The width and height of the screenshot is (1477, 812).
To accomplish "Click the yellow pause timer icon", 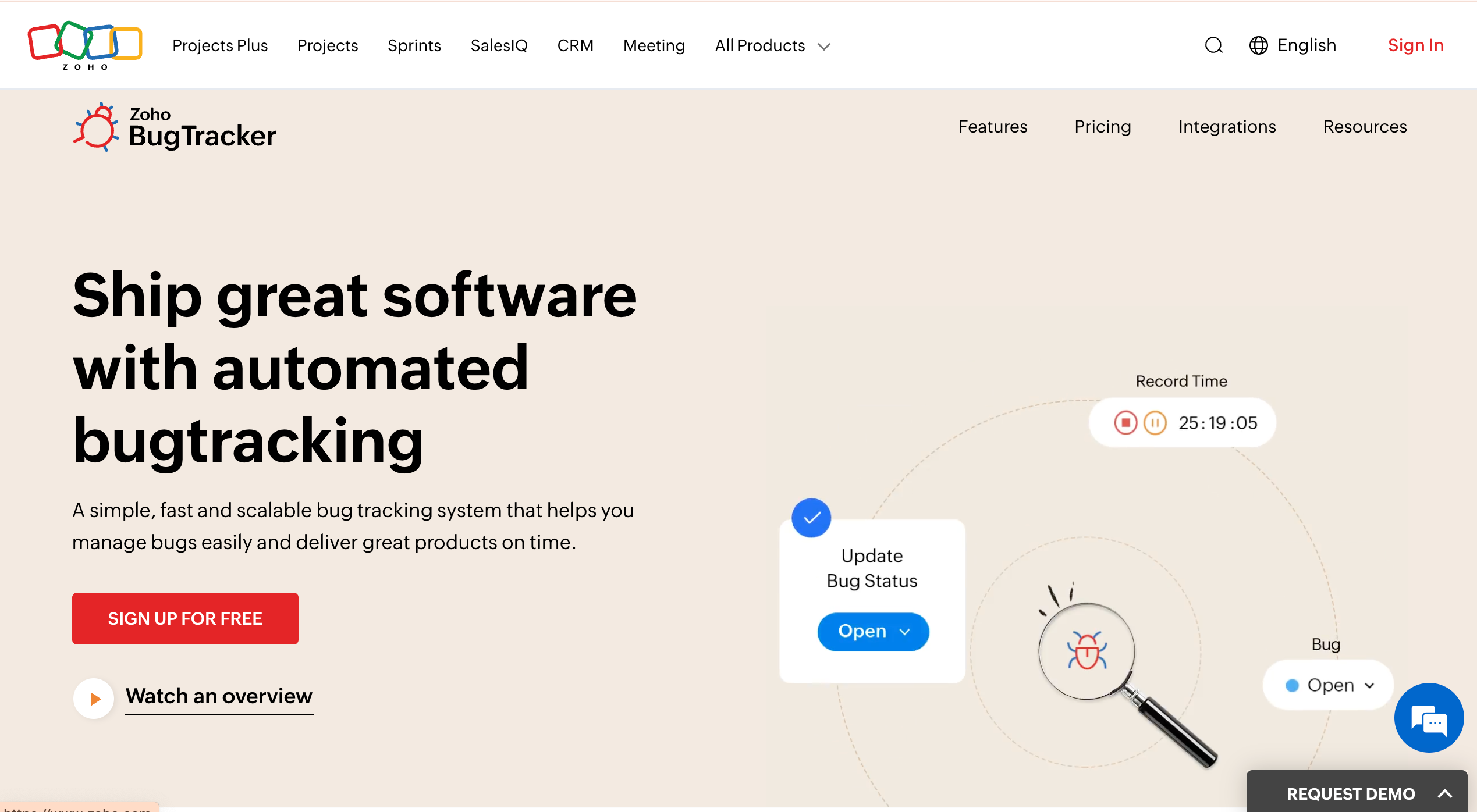I will coord(1155,423).
